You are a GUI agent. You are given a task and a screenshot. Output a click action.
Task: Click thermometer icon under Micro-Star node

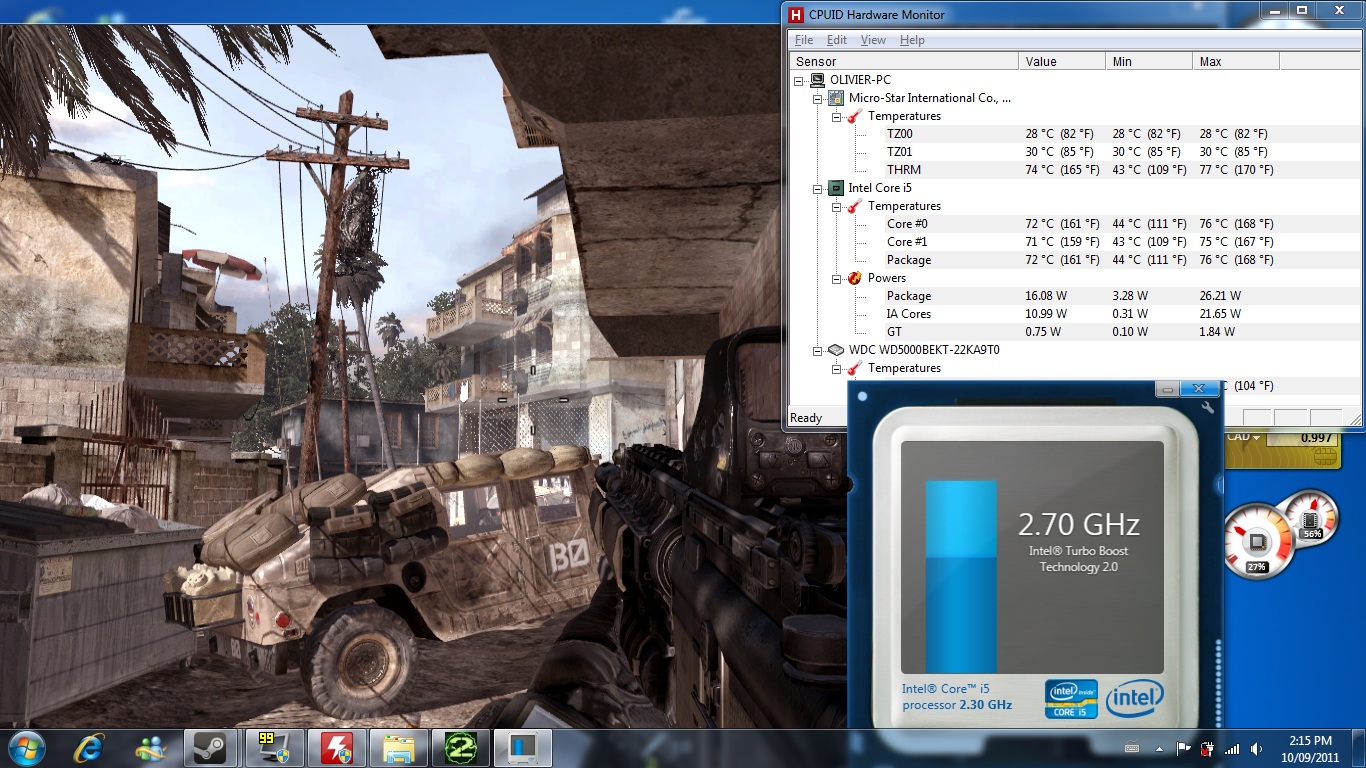pyautogui.click(x=855, y=116)
